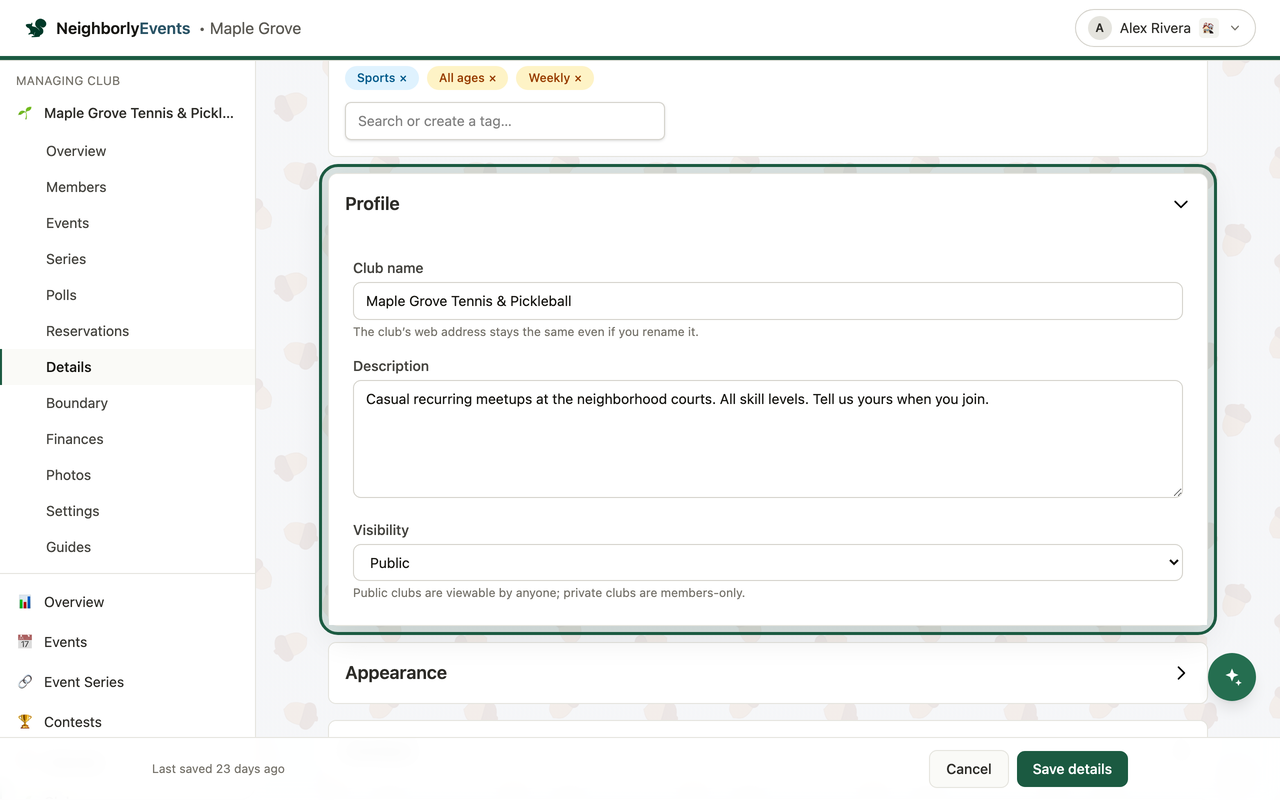1280x800 pixels.
Task: Click into the Club name field
Action: [x=768, y=301]
